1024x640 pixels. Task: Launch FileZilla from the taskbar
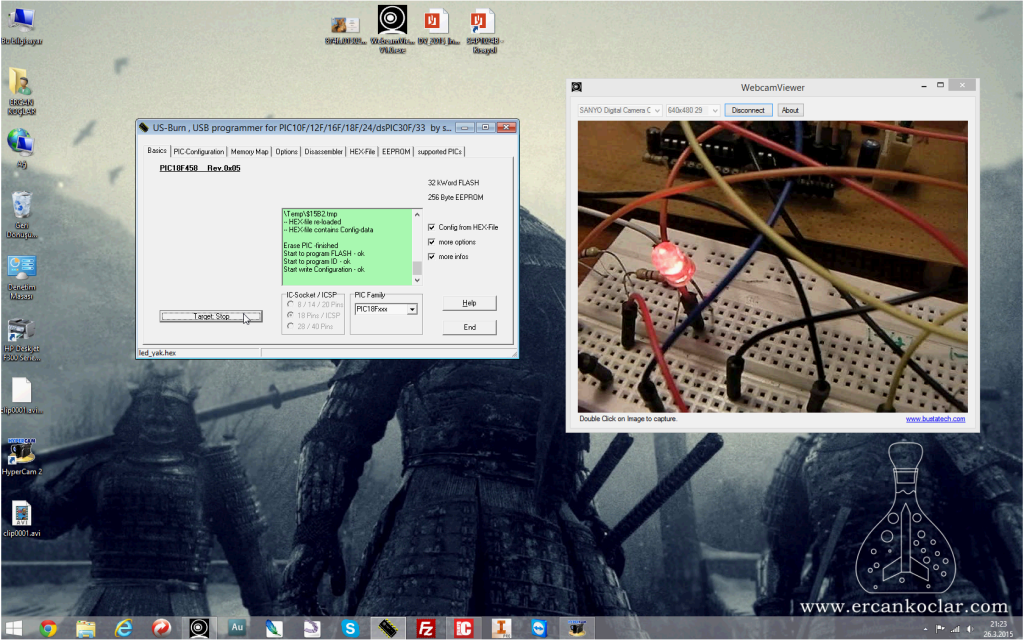pyautogui.click(x=425, y=628)
